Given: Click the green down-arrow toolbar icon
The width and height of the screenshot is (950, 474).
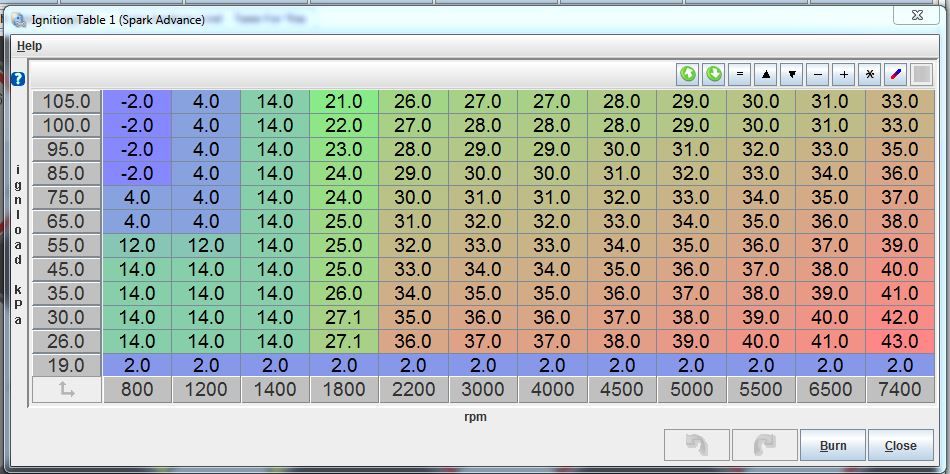Looking at the screenshot, I should tap(714, 75).
